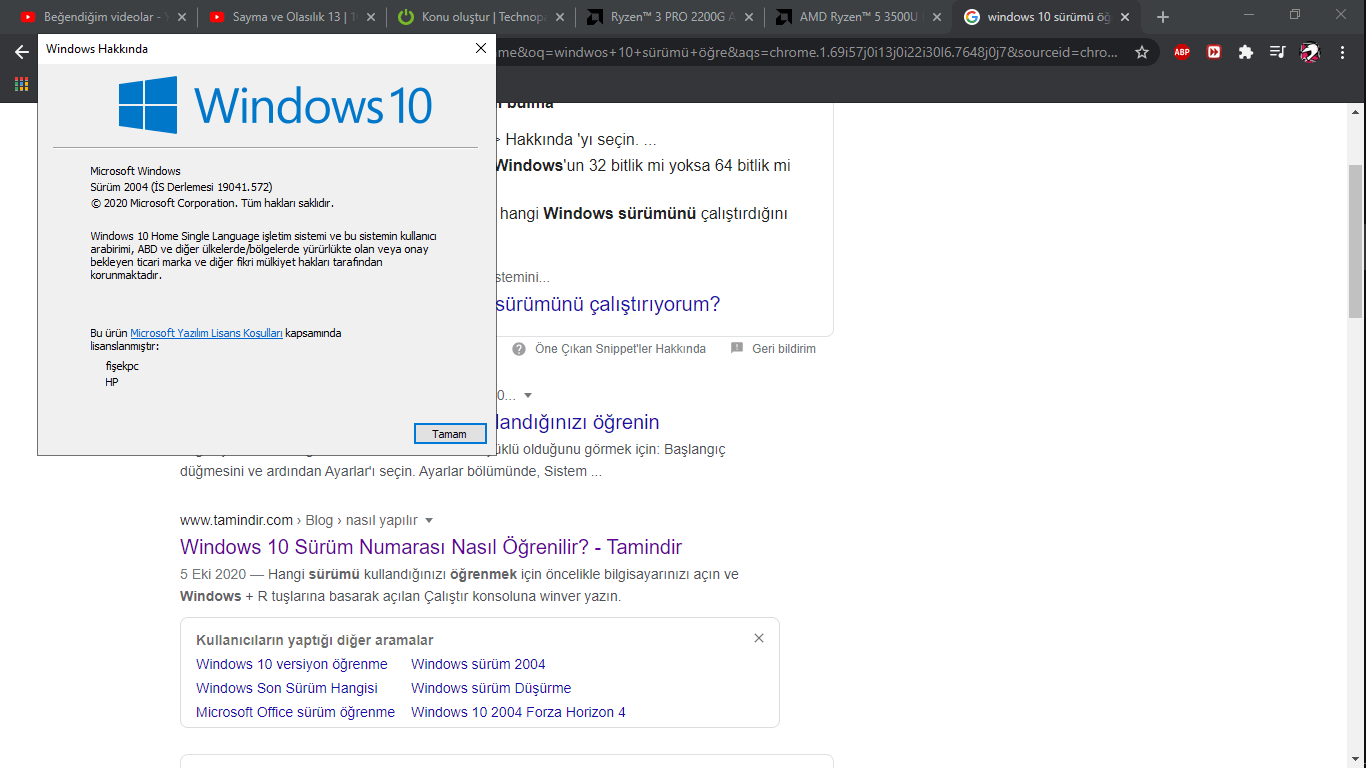This screenshot has height=768, width=1366.
Task: Close the Beğendiğim videolar tab
Action: coord(181,17)
